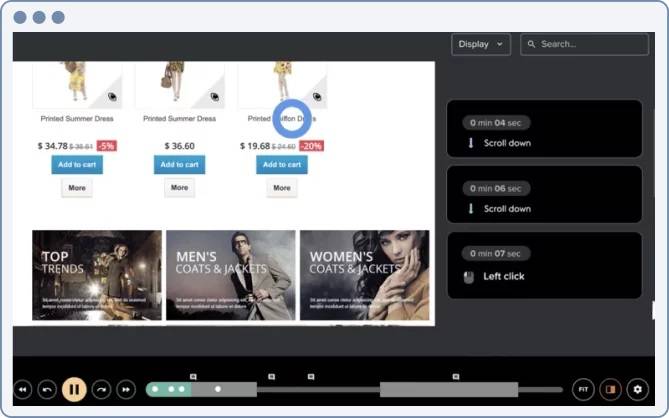Select the 0 min 07 sec Left click event
This screenshot has height=418, width=669.
tap(543, 265)
